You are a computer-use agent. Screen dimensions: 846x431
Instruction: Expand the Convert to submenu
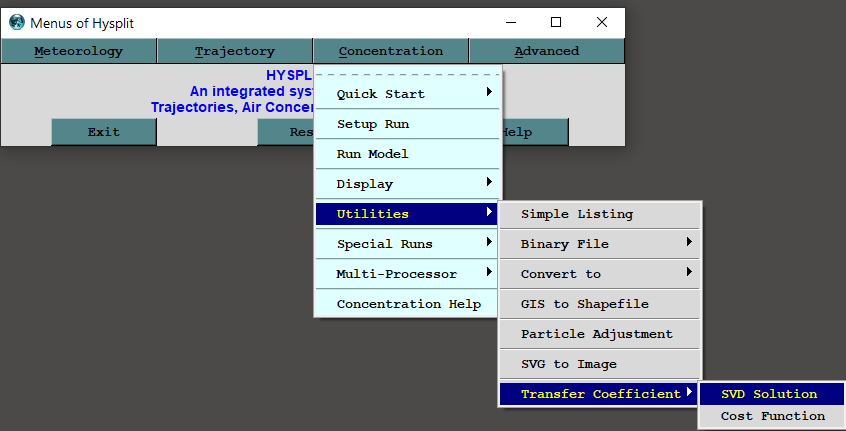[x=600, y=274]
